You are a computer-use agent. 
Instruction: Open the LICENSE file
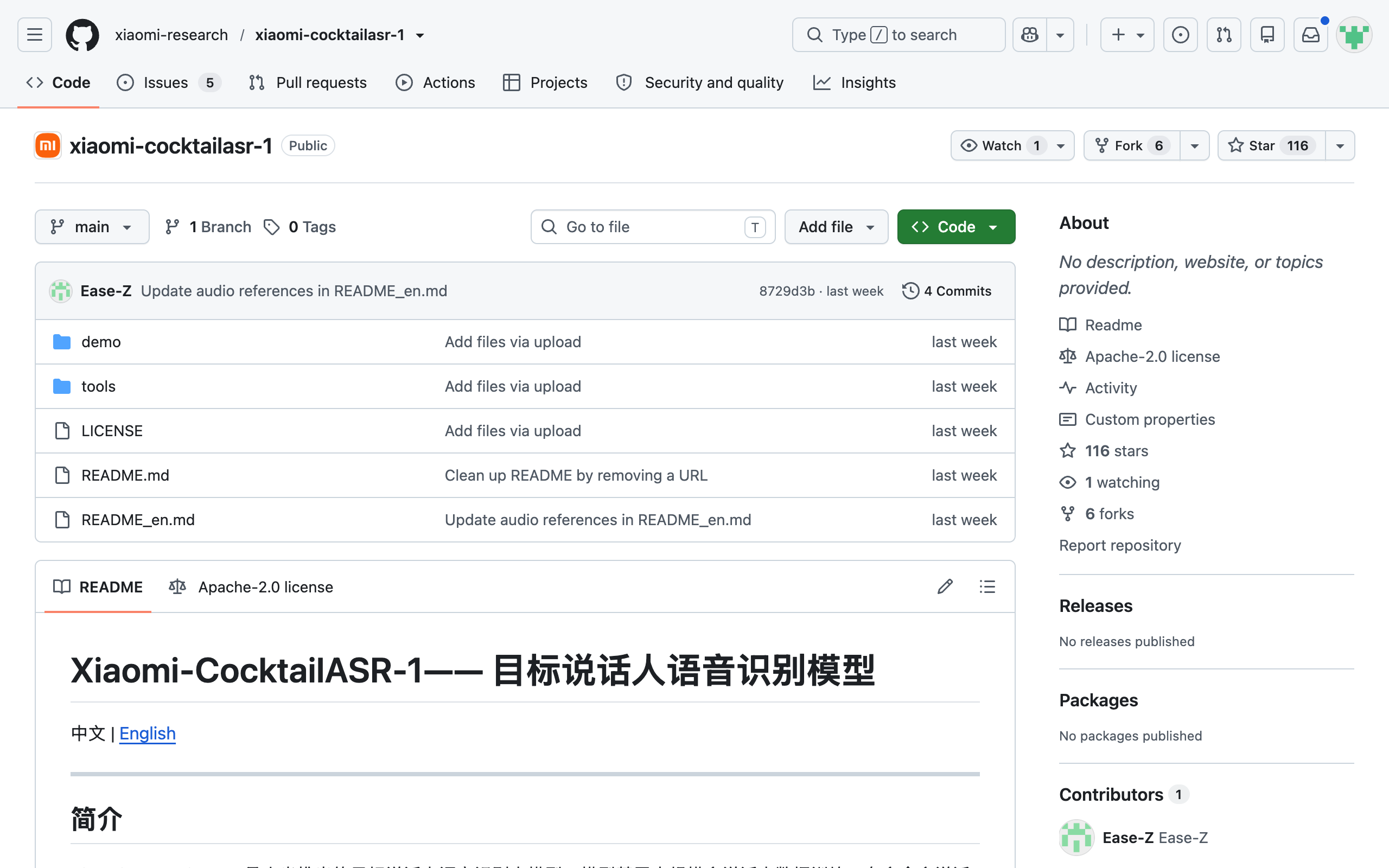click(x=112, y=431)
